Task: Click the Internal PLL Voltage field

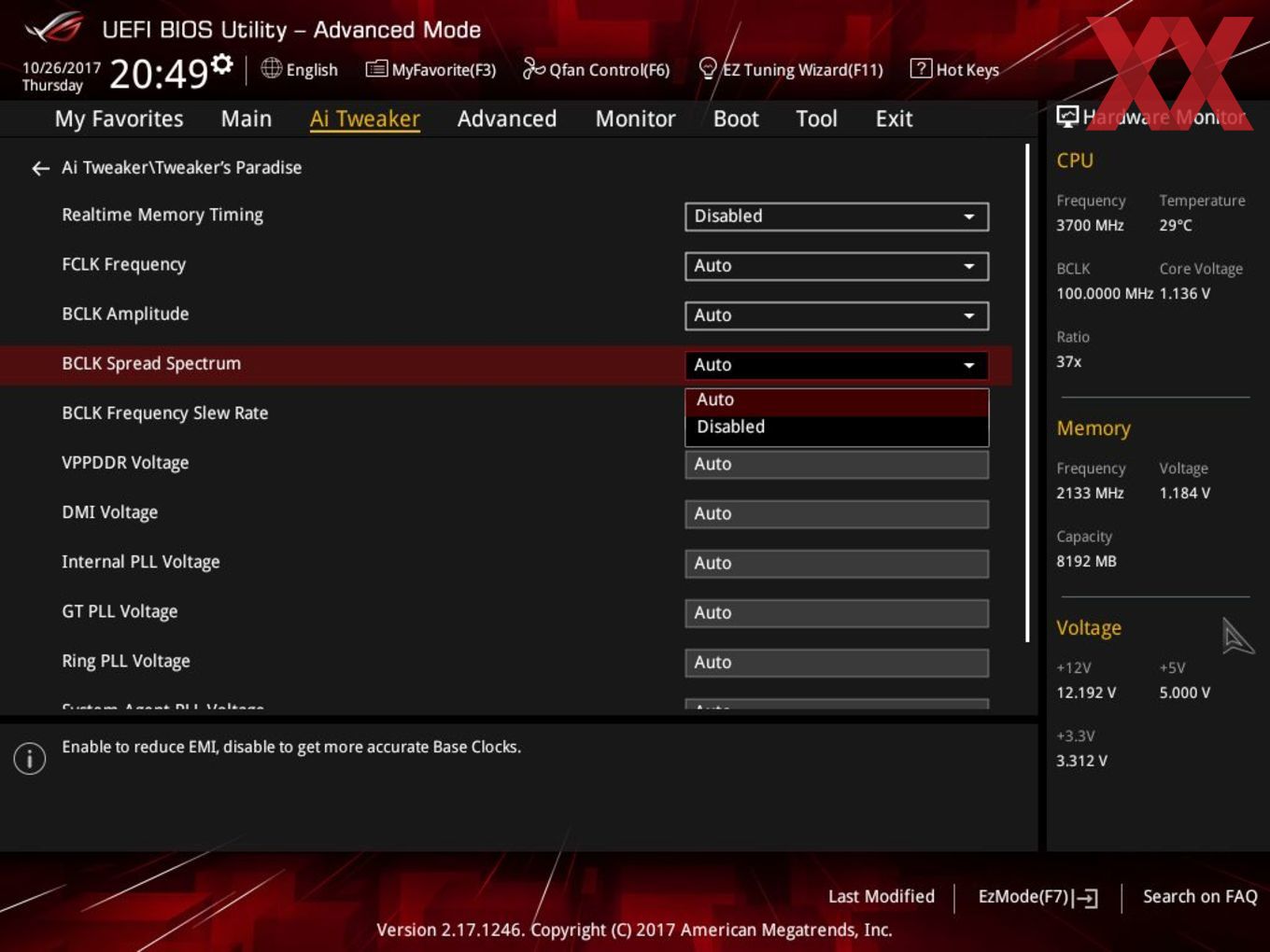Action: pyautogui.click(x=836, y=563)
